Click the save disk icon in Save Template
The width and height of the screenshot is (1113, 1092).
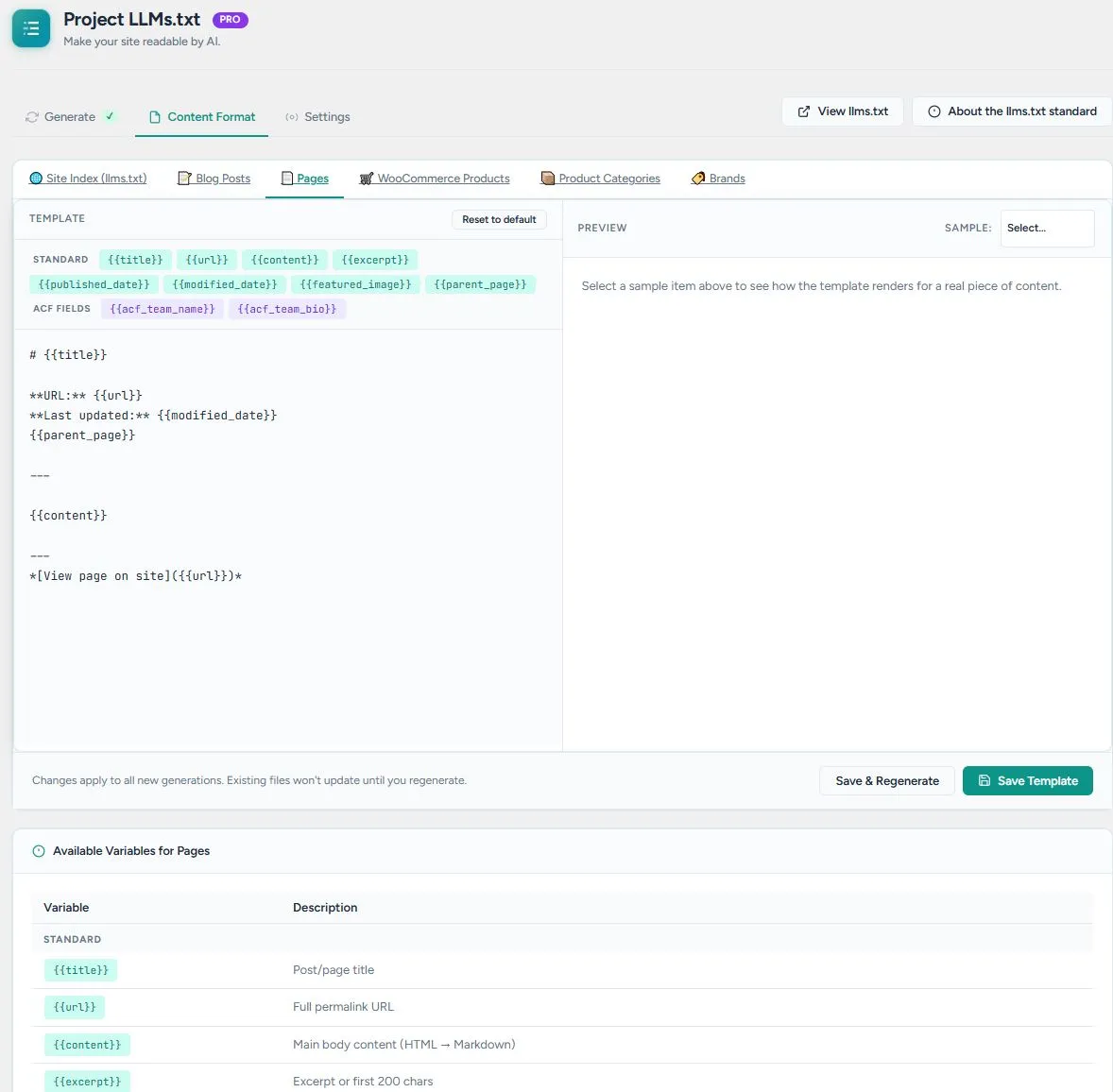coord(985,780)
